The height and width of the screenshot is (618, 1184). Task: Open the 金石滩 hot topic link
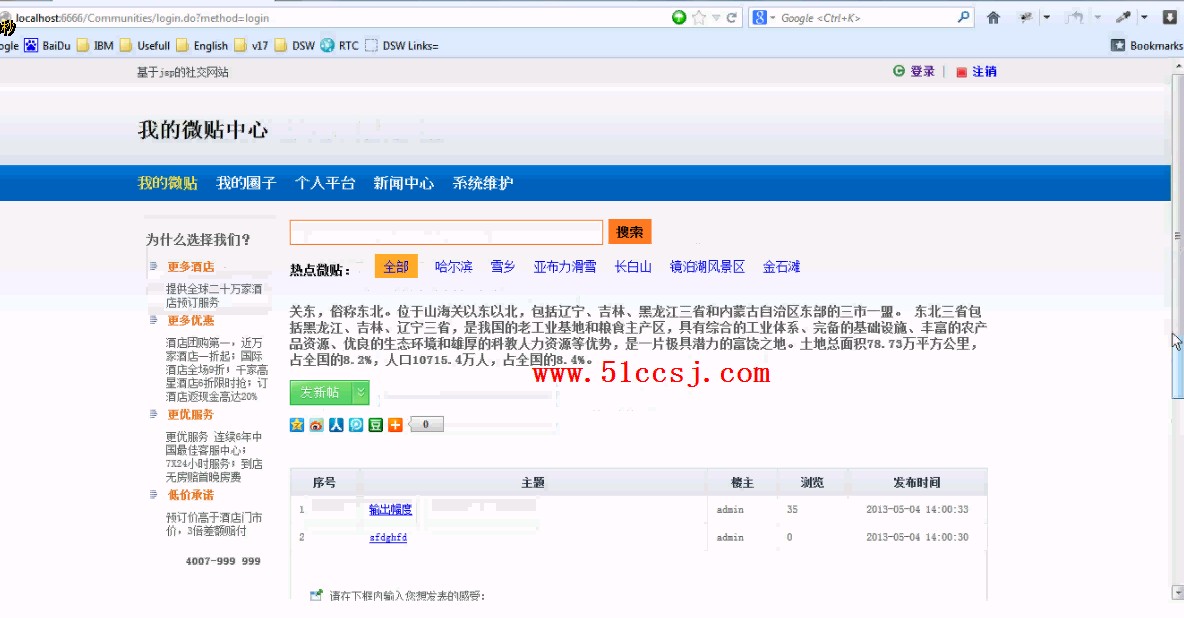tap(782, 267)
